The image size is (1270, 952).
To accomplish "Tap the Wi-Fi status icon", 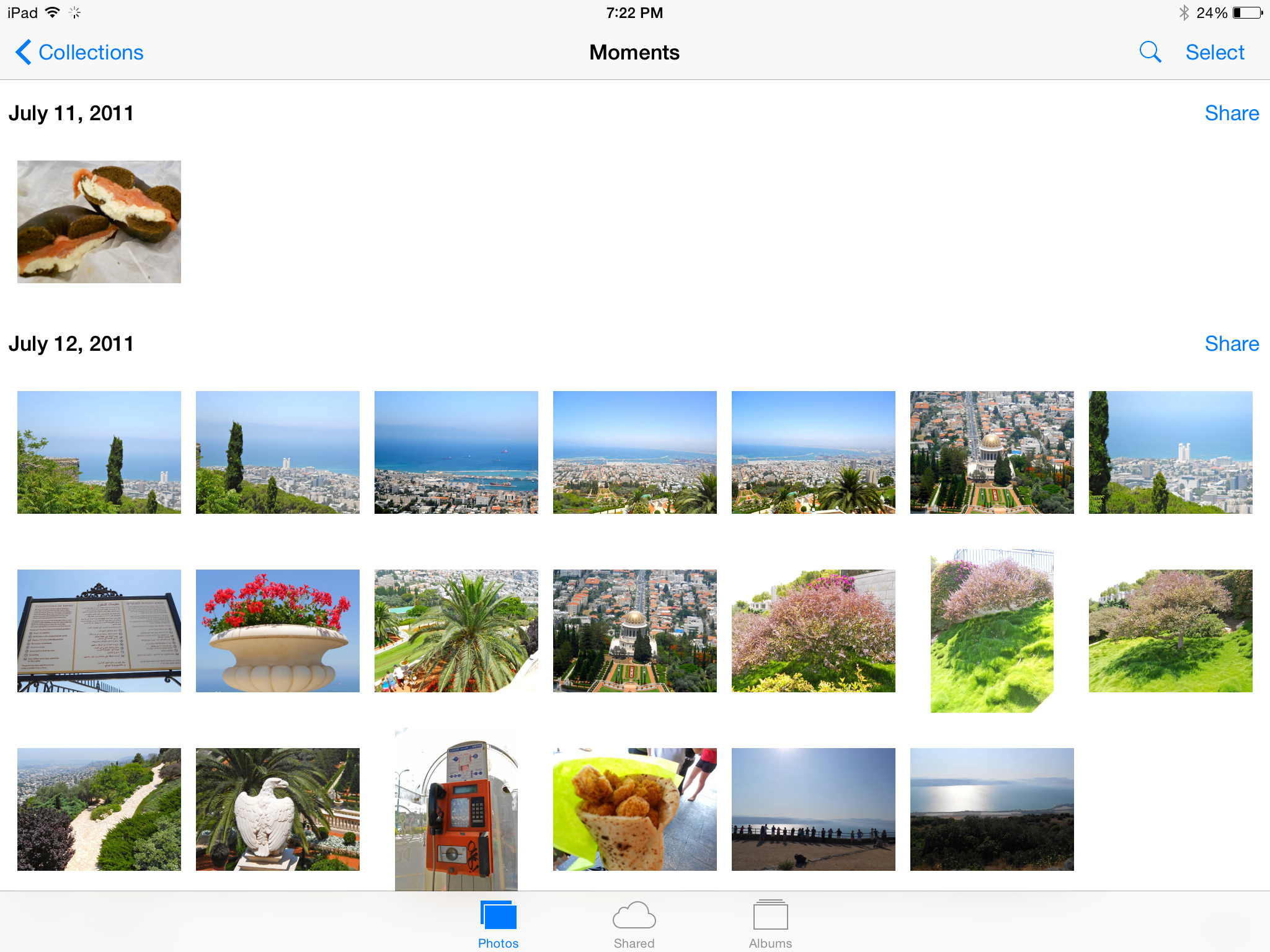I will click(53, 12).
